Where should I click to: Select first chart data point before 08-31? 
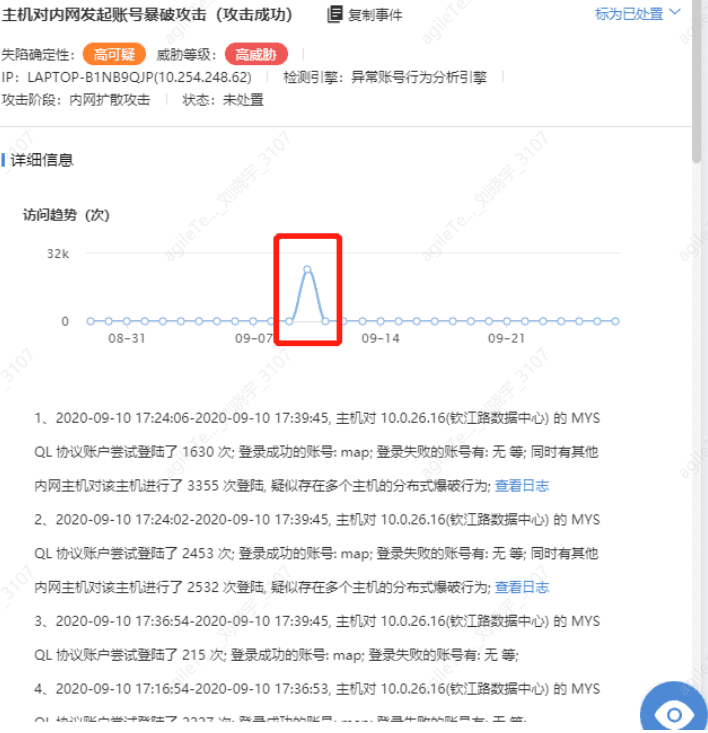(91, 321)
